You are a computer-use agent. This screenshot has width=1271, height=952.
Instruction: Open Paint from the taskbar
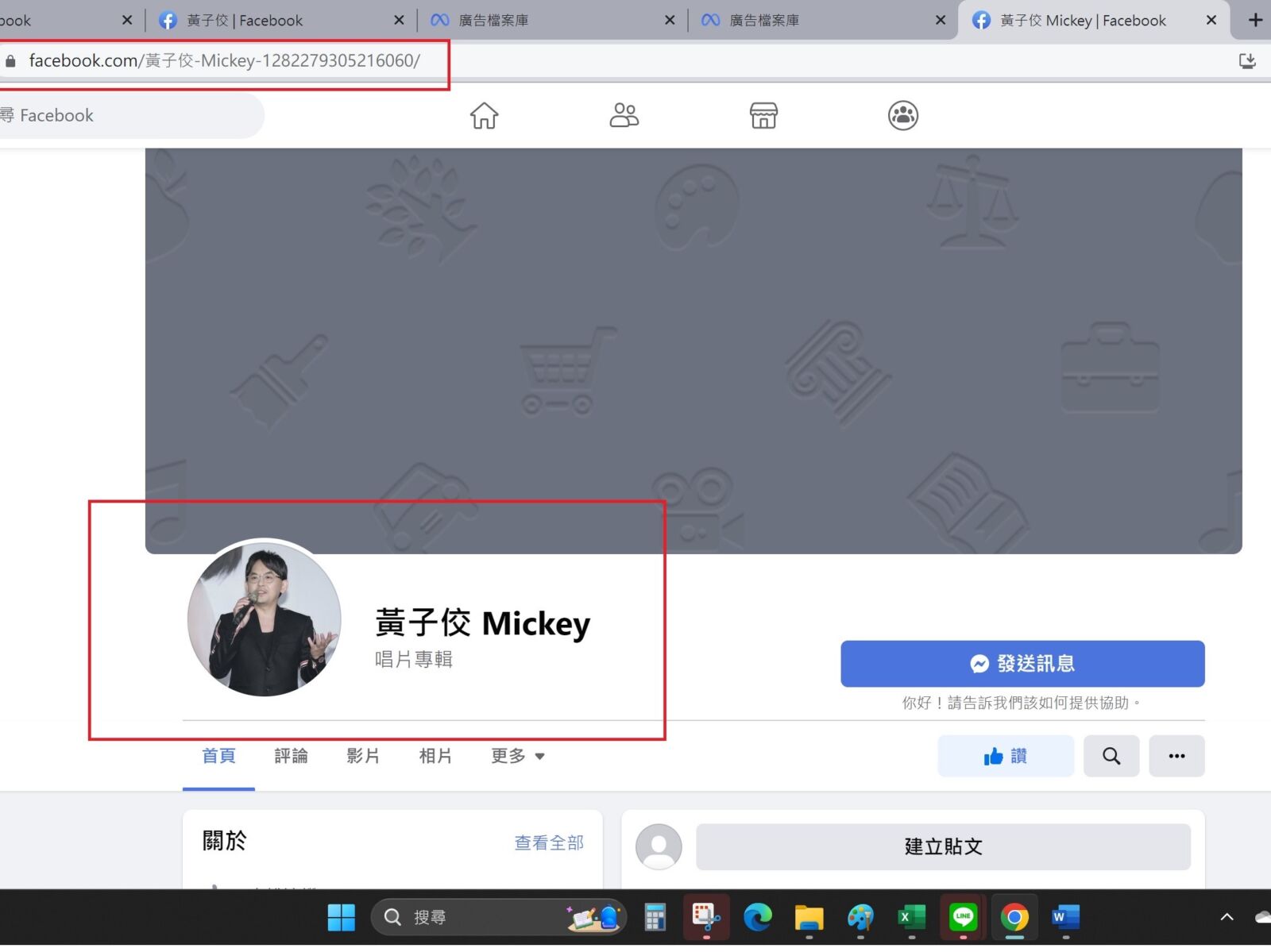pyautogui.click(x=860, y=917)
